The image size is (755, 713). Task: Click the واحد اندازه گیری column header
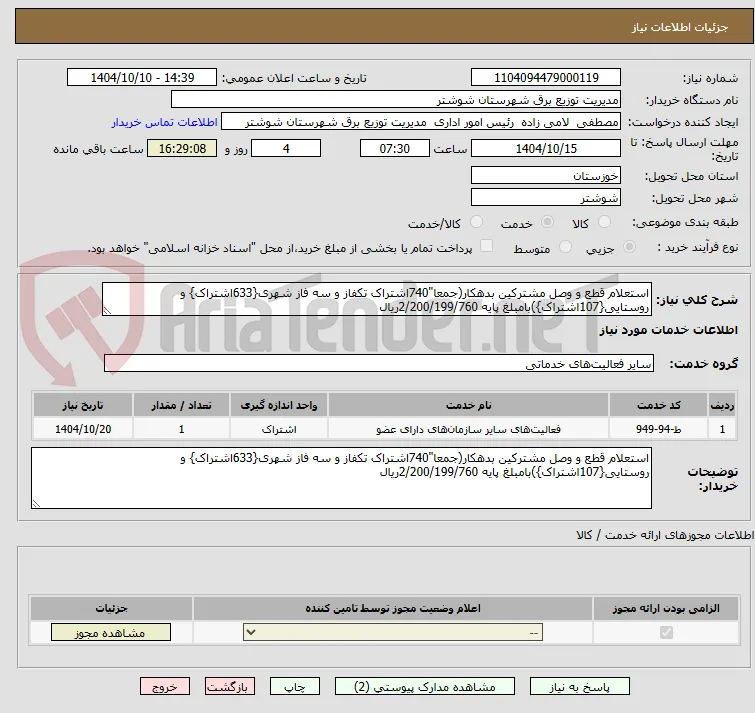pos(279,405)
